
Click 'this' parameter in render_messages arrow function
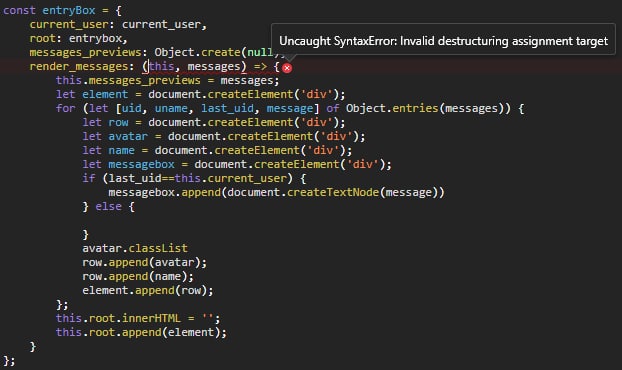(x=161, y=66)
